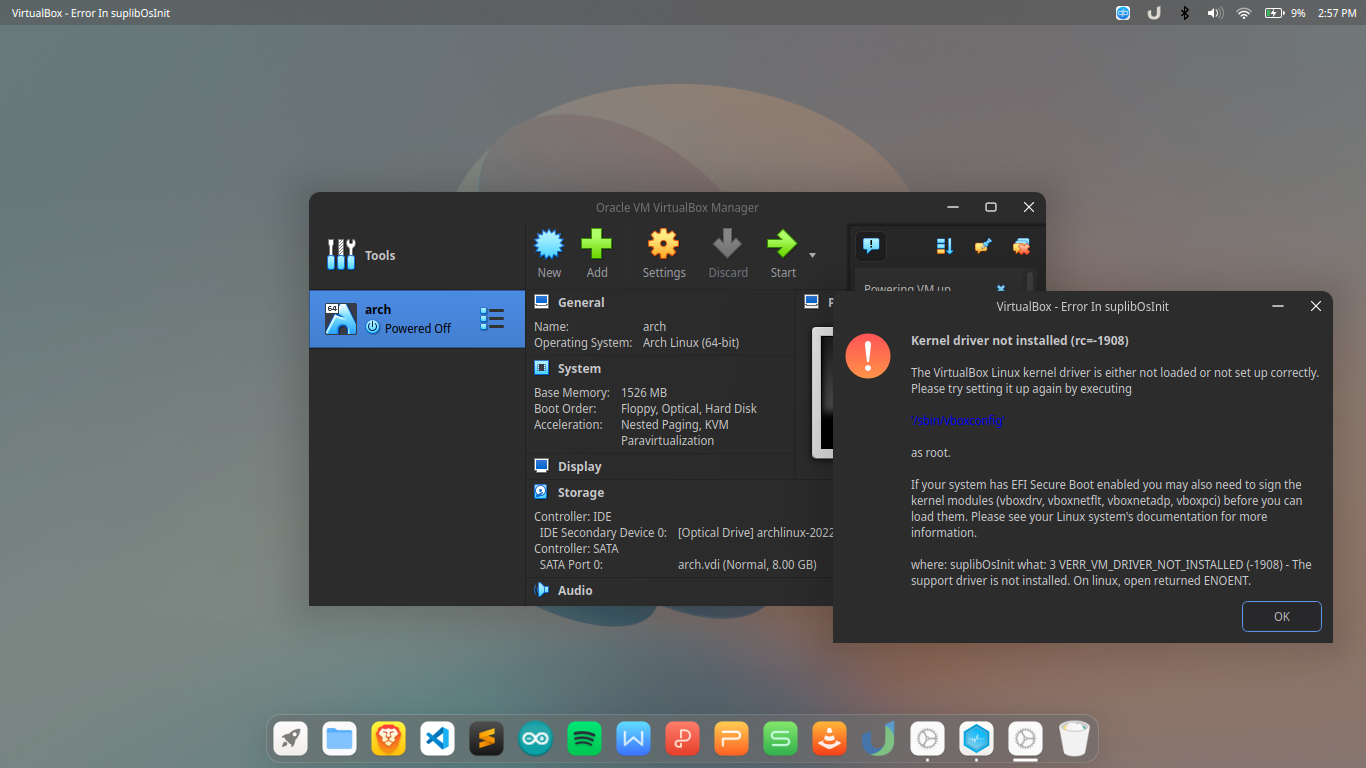Click OK in the error dialog

click(1282, 616)
